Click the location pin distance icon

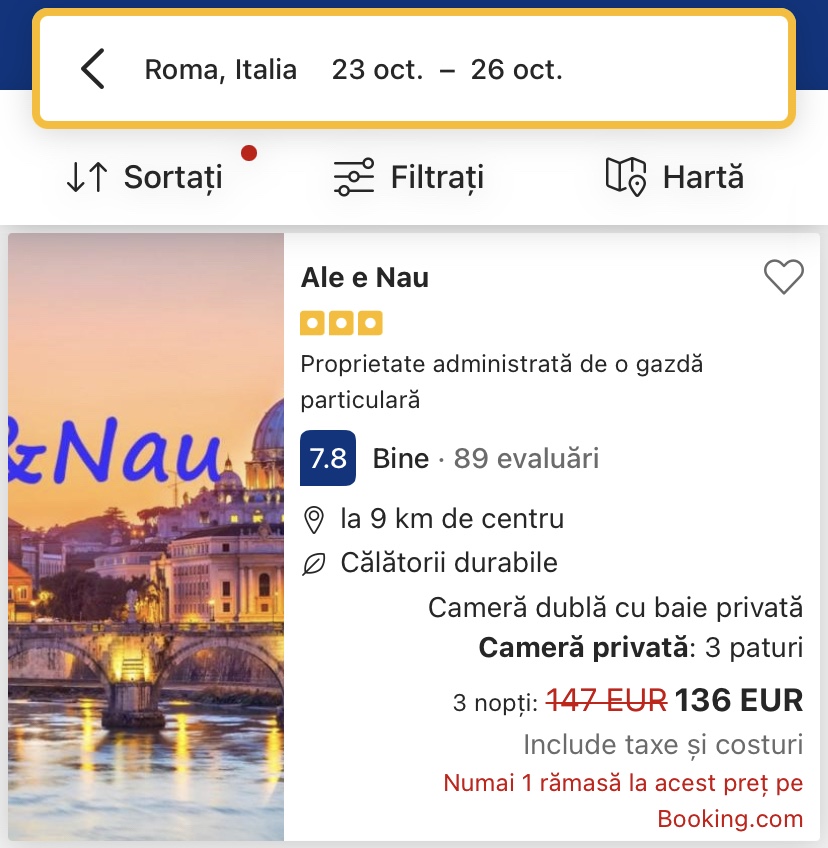tap(314, 520)
